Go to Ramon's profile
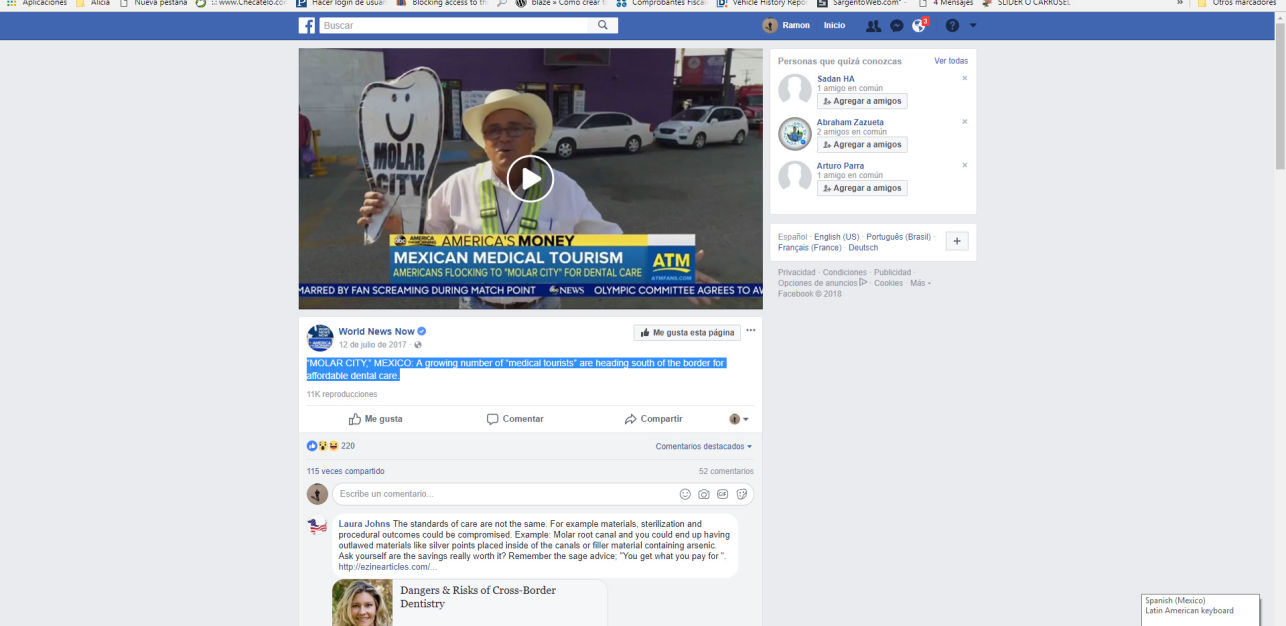Image resolution: width=1286 pixels, height=626 pixels. (x=786, y=26)
